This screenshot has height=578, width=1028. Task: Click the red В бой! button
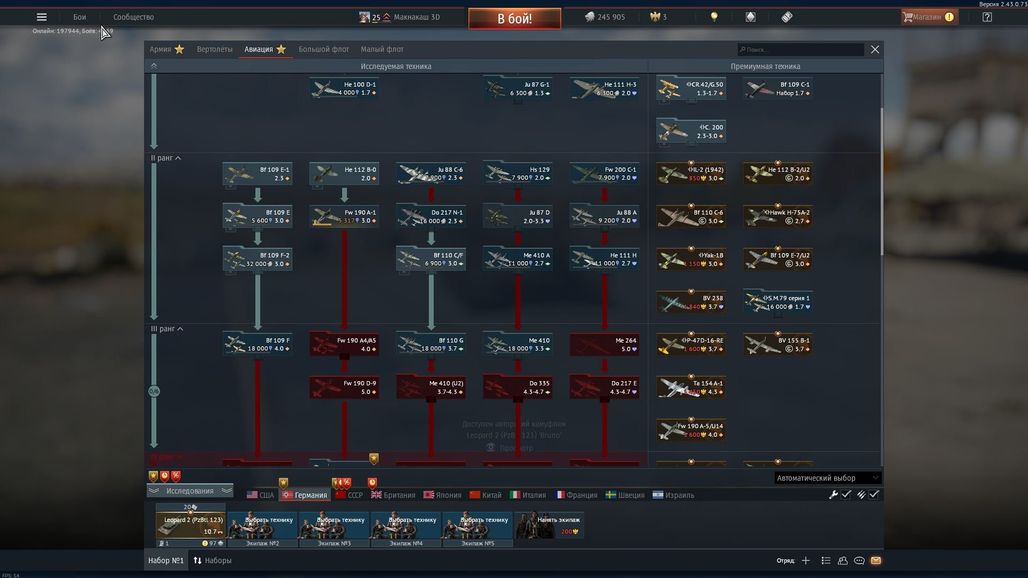click(515, 18)
